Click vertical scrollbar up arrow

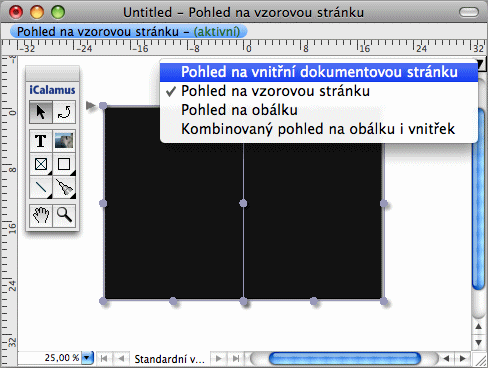coord(479,327)
